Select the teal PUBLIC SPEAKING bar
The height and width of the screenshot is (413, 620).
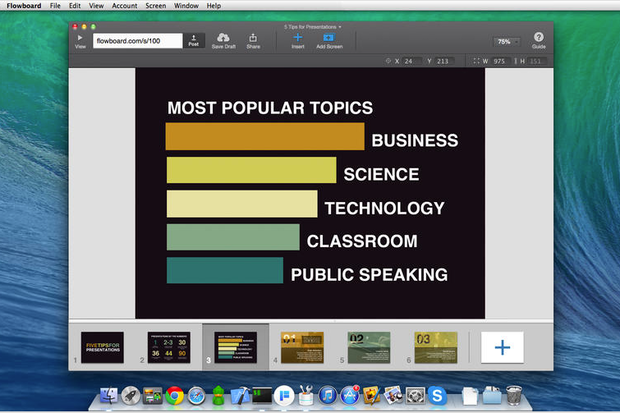click(x=225, y=270)
